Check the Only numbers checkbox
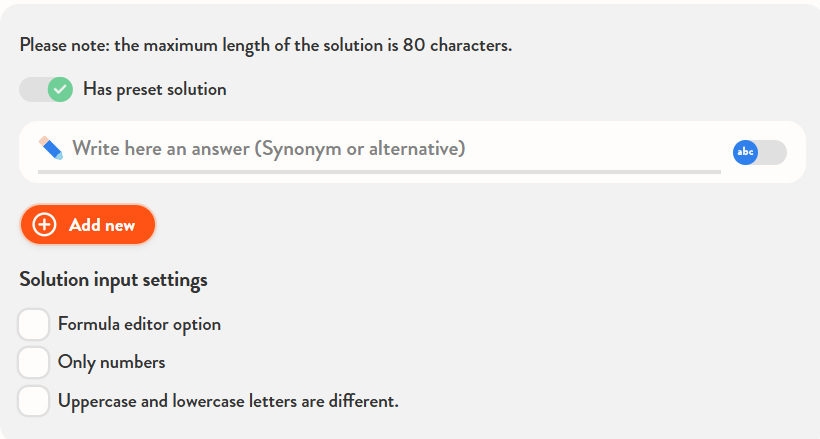Image resolution: width=820 pixels, height=439 pixels. click(34, 362)
